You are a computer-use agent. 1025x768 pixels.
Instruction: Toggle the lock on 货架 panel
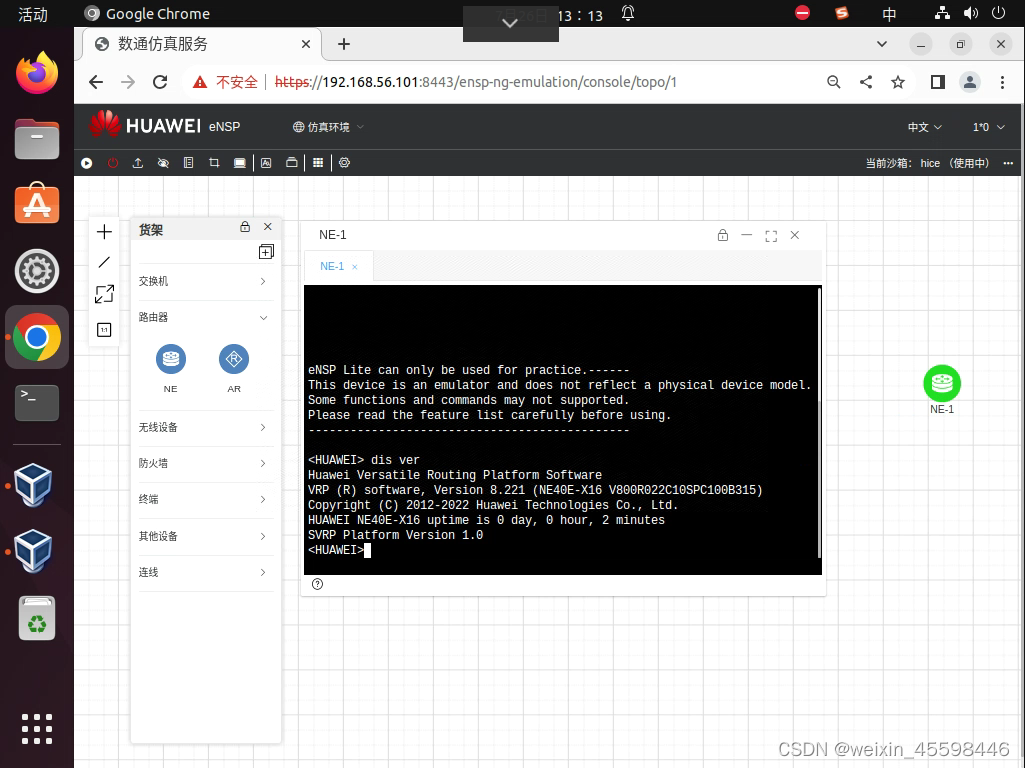244,227
